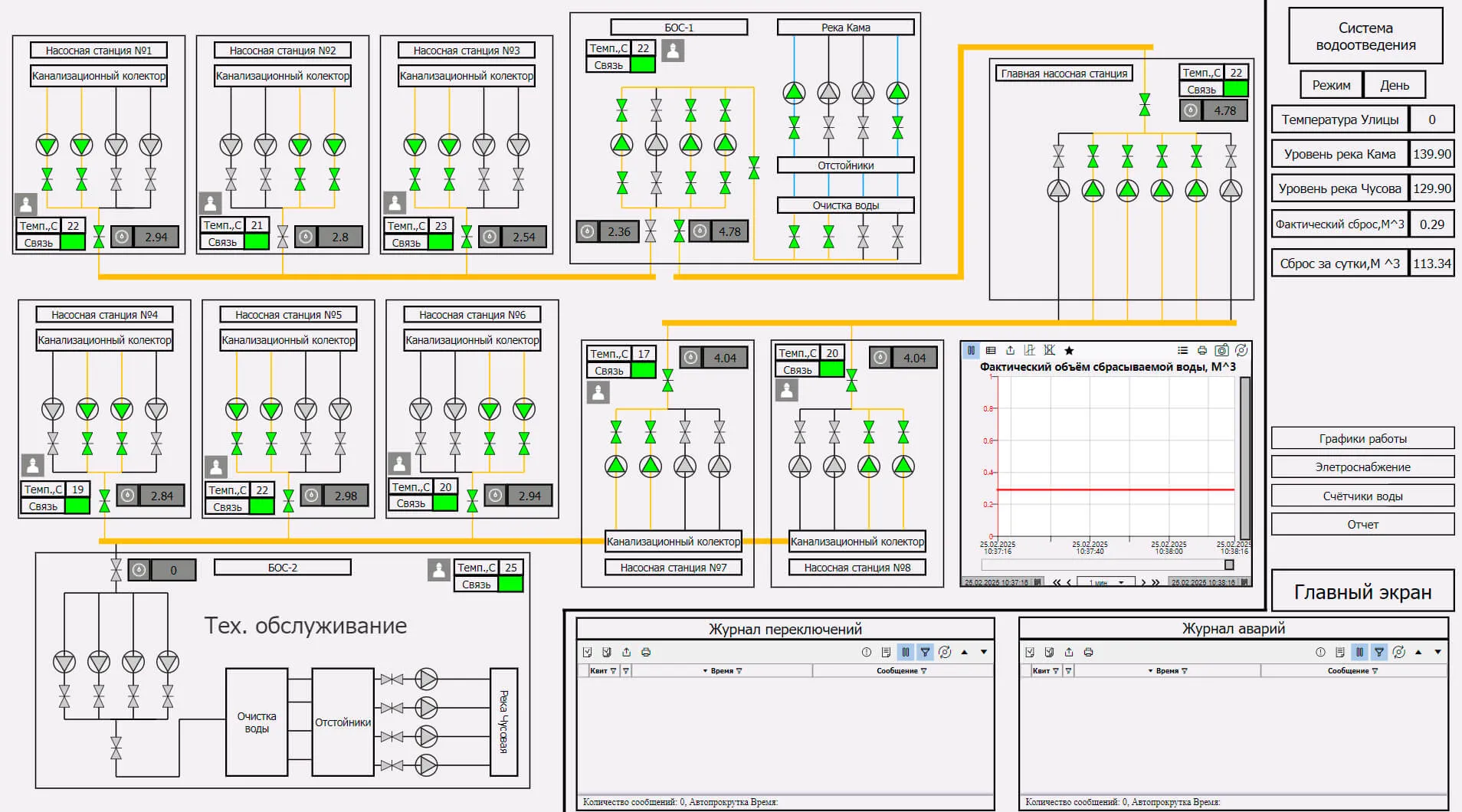Screen dimensions: 1462x812
Task: Print the Журнал переключений log
Action: tap(646, 653)
